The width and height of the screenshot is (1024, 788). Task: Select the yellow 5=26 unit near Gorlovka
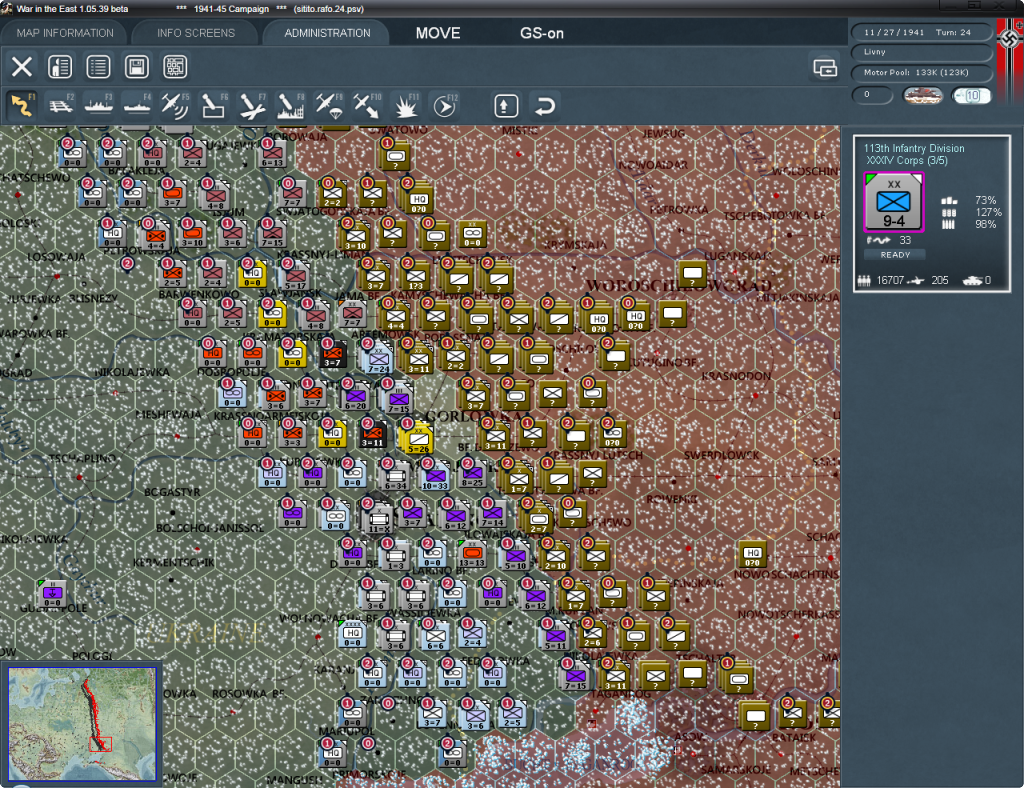tap(418, 438)
